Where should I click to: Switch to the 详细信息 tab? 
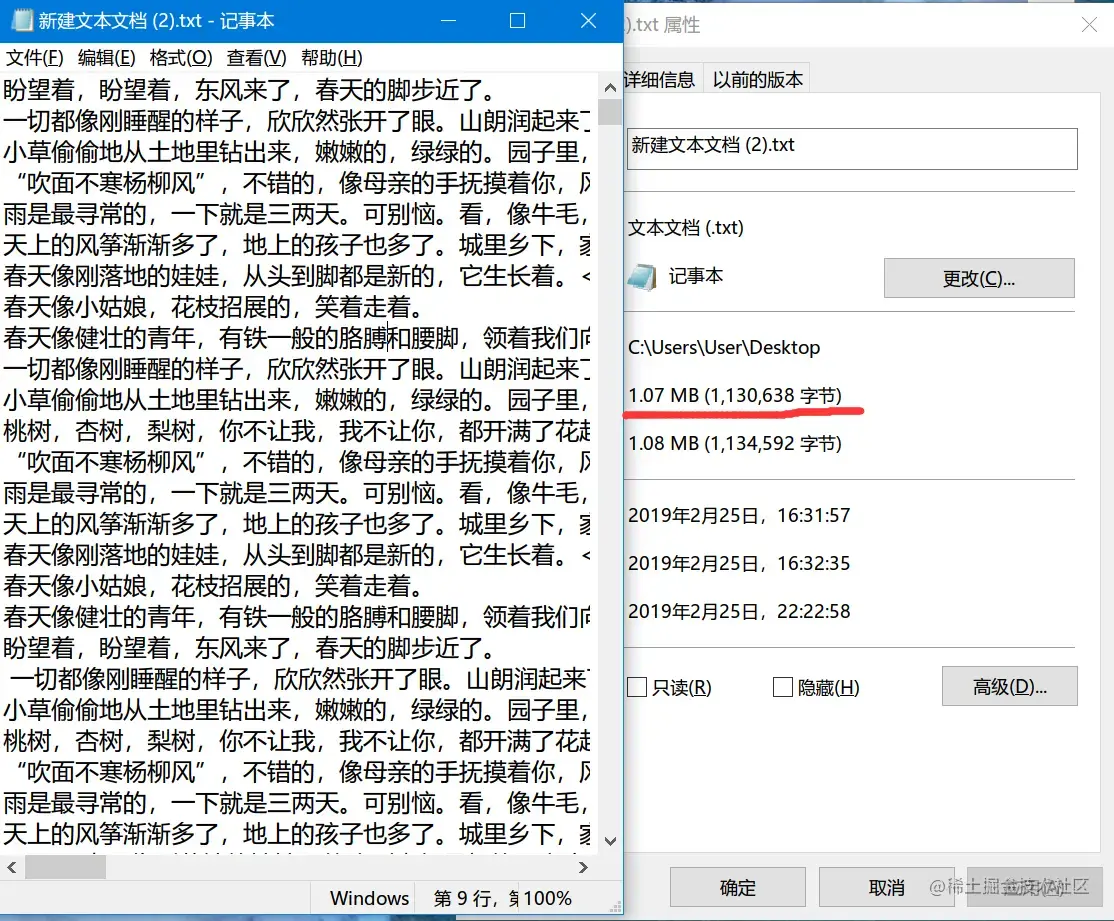[662, 77]
